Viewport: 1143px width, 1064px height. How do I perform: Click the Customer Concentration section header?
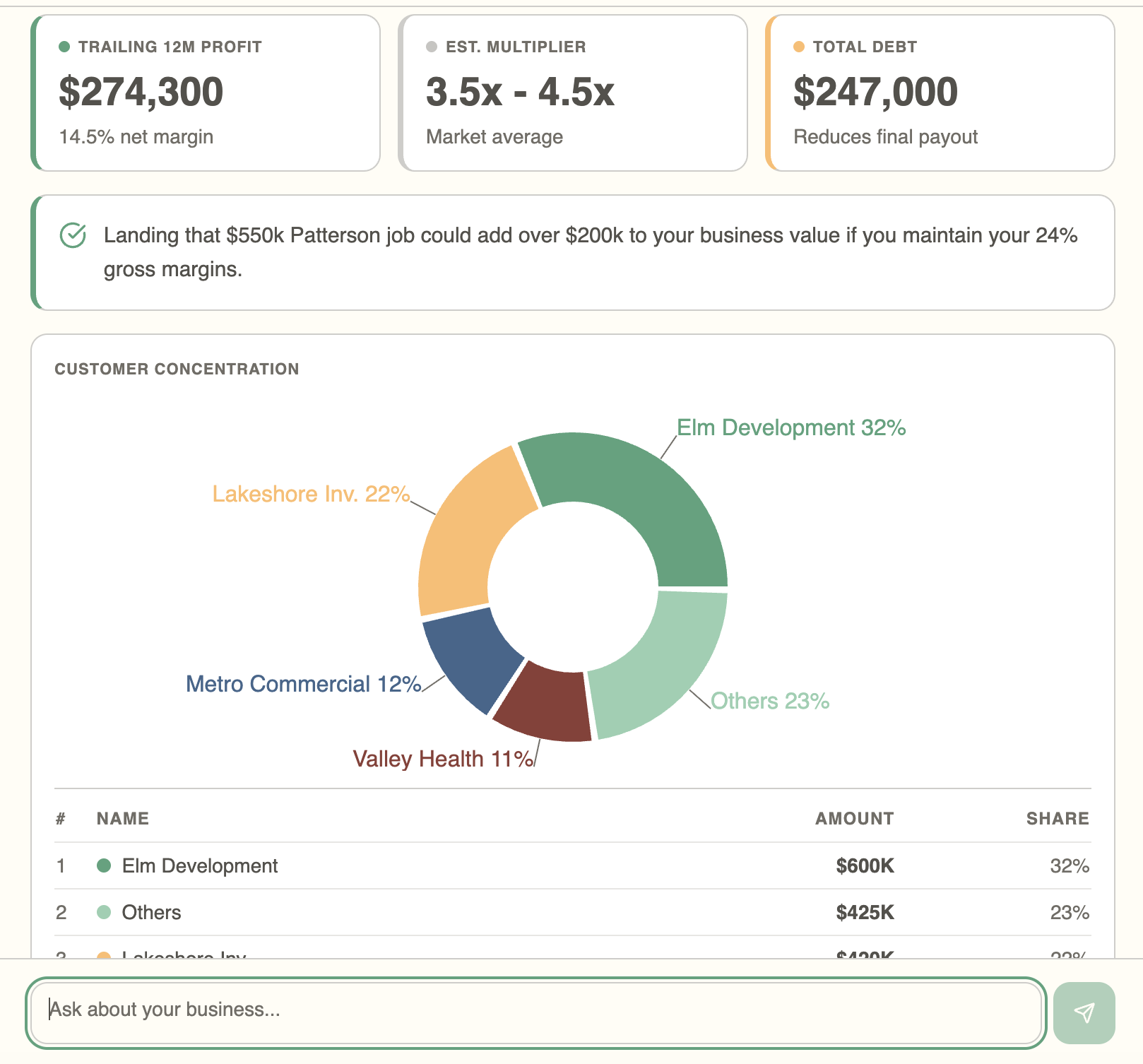(177, 369)
